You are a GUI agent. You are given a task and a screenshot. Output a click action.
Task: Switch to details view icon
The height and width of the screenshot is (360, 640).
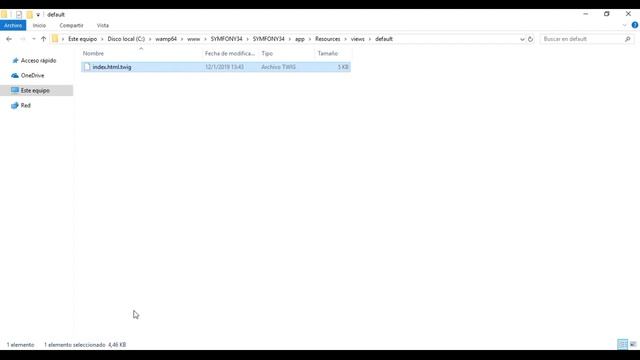tap(622, 344)
